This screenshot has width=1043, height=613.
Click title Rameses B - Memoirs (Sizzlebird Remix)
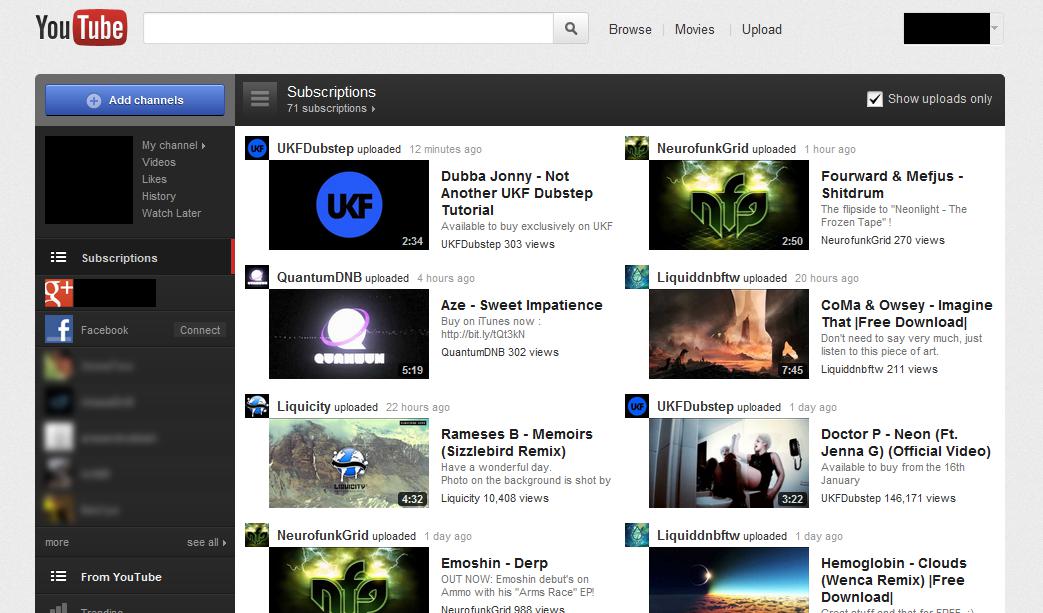[x=517, y=442]
